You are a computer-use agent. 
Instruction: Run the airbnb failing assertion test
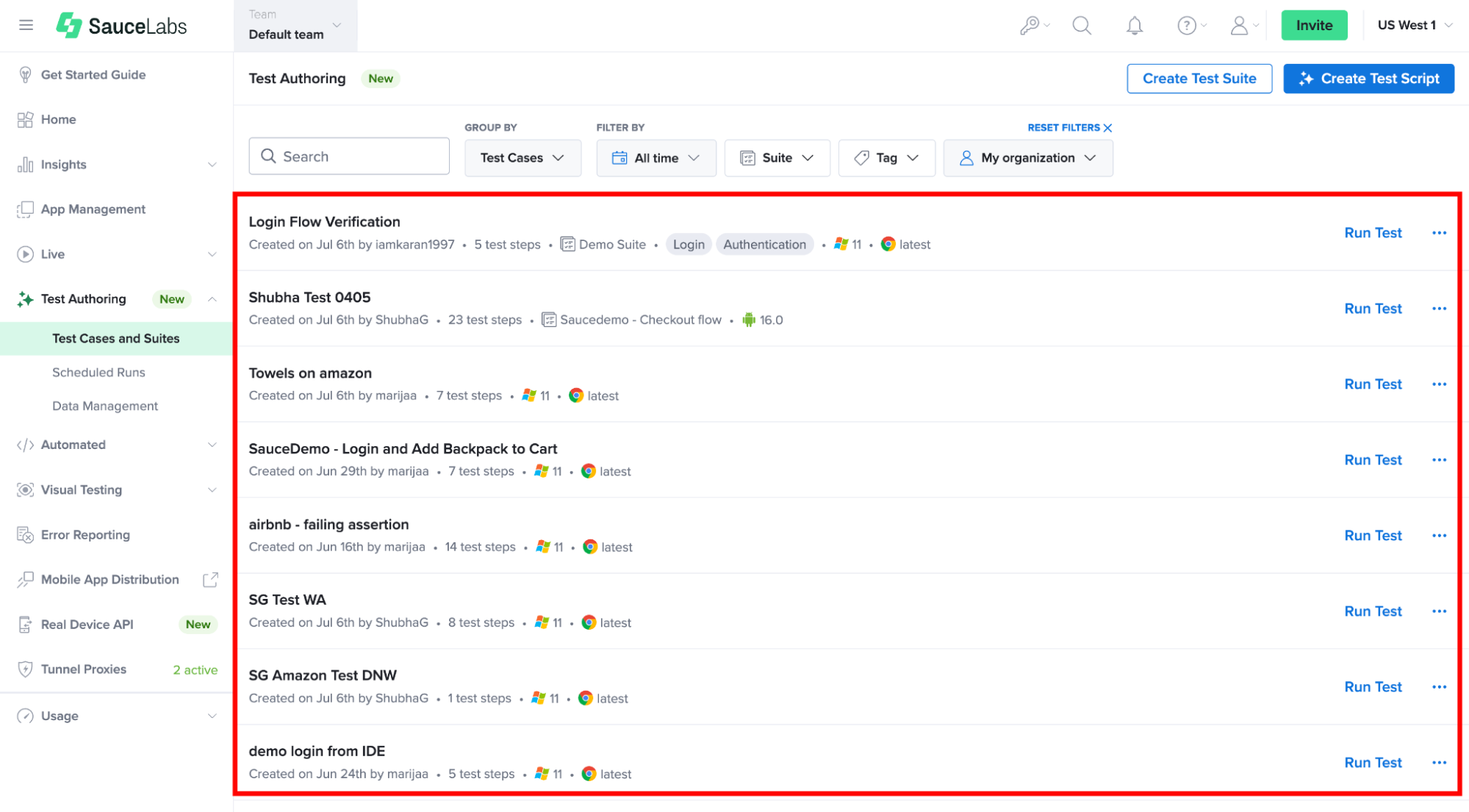(1373, 536)
